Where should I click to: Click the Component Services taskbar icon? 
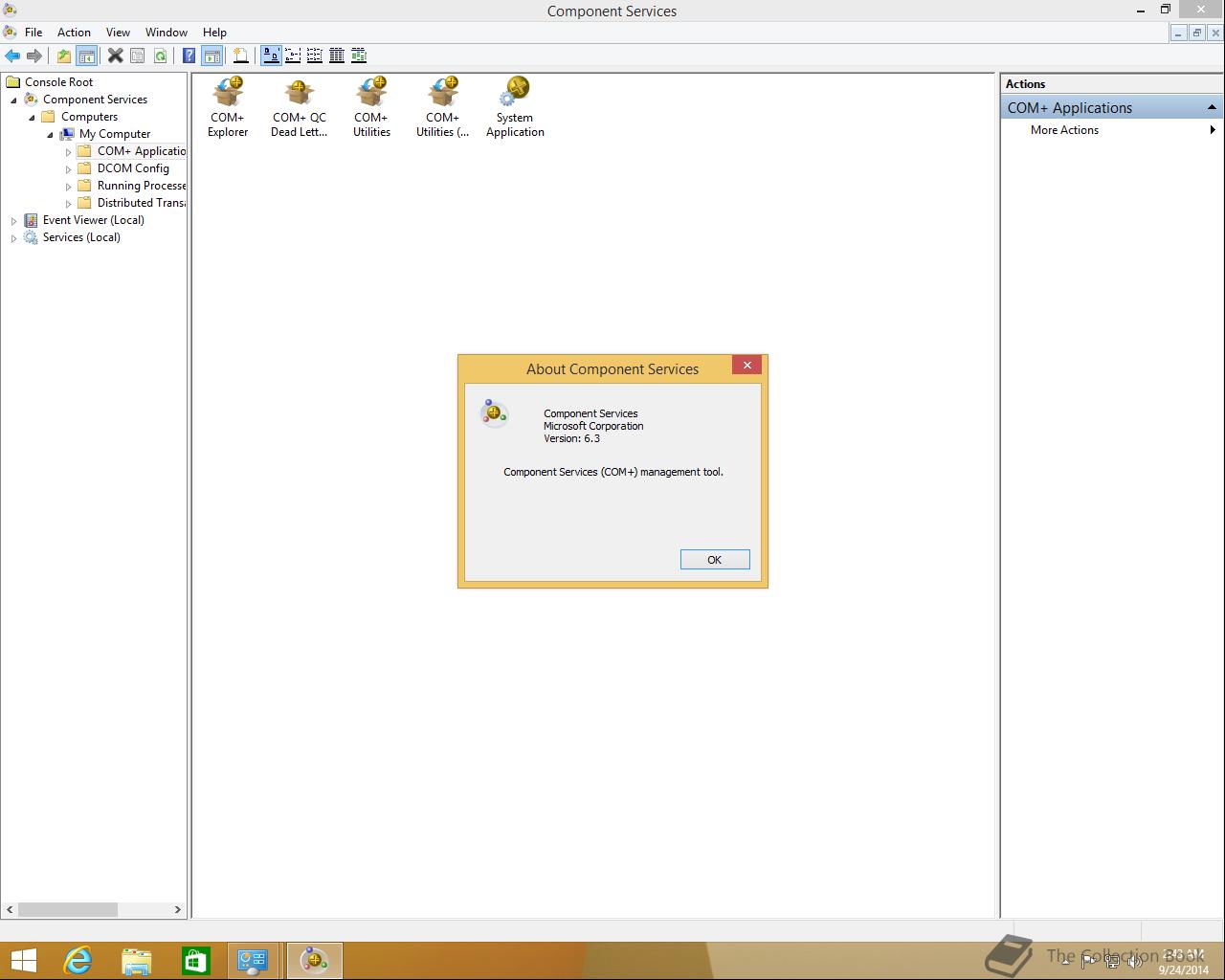(314, 960)
